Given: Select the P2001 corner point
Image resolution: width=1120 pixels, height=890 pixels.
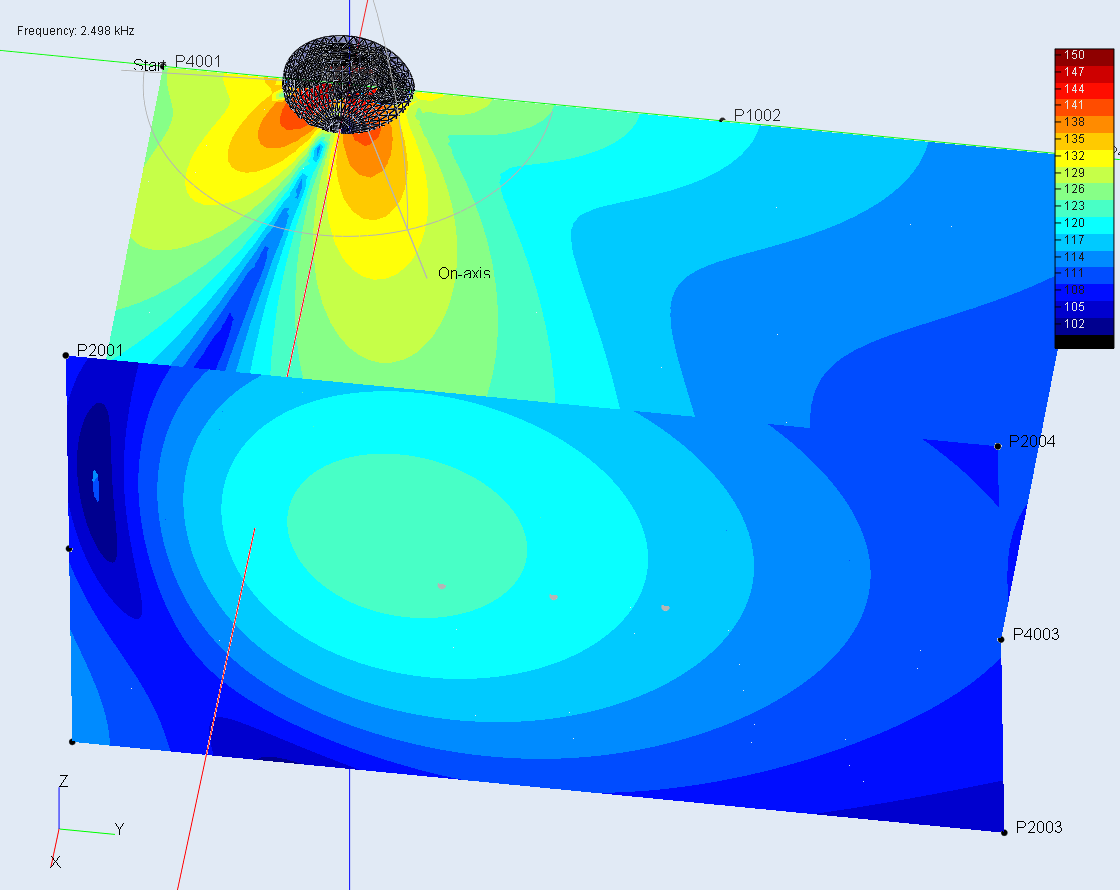Looking at the screenshot, I should pyautogui.click(x=66, y=355).
